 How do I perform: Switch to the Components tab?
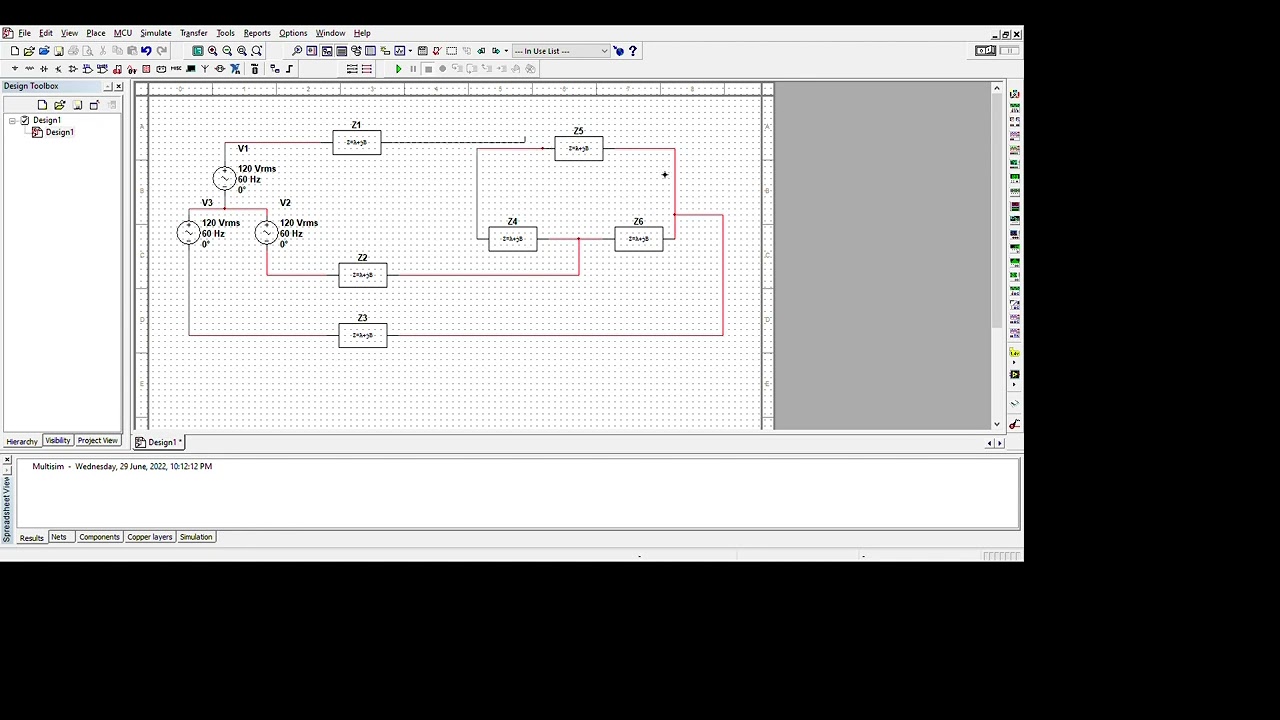[x=99, y=538]
